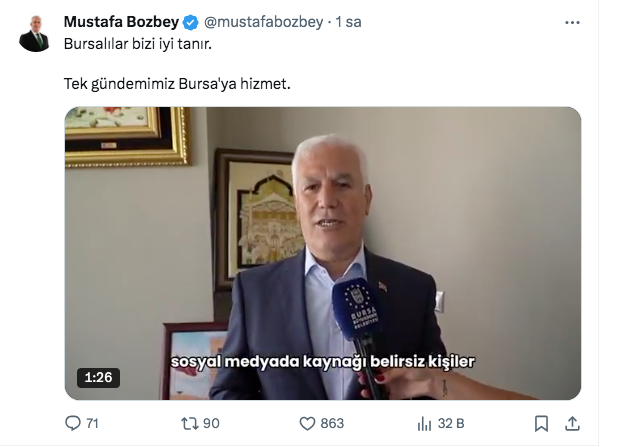Play the embedded video
The image size is (622, 447).
click(x=323, y=253)
